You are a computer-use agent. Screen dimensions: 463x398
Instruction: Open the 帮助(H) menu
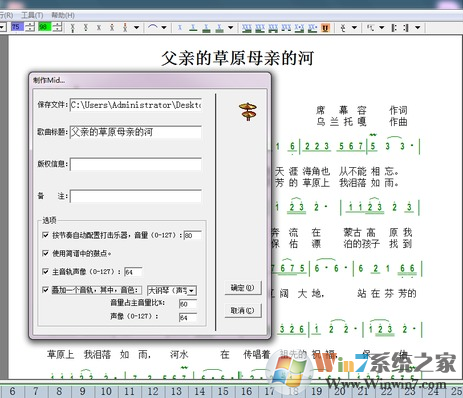[x=63, y=15]
